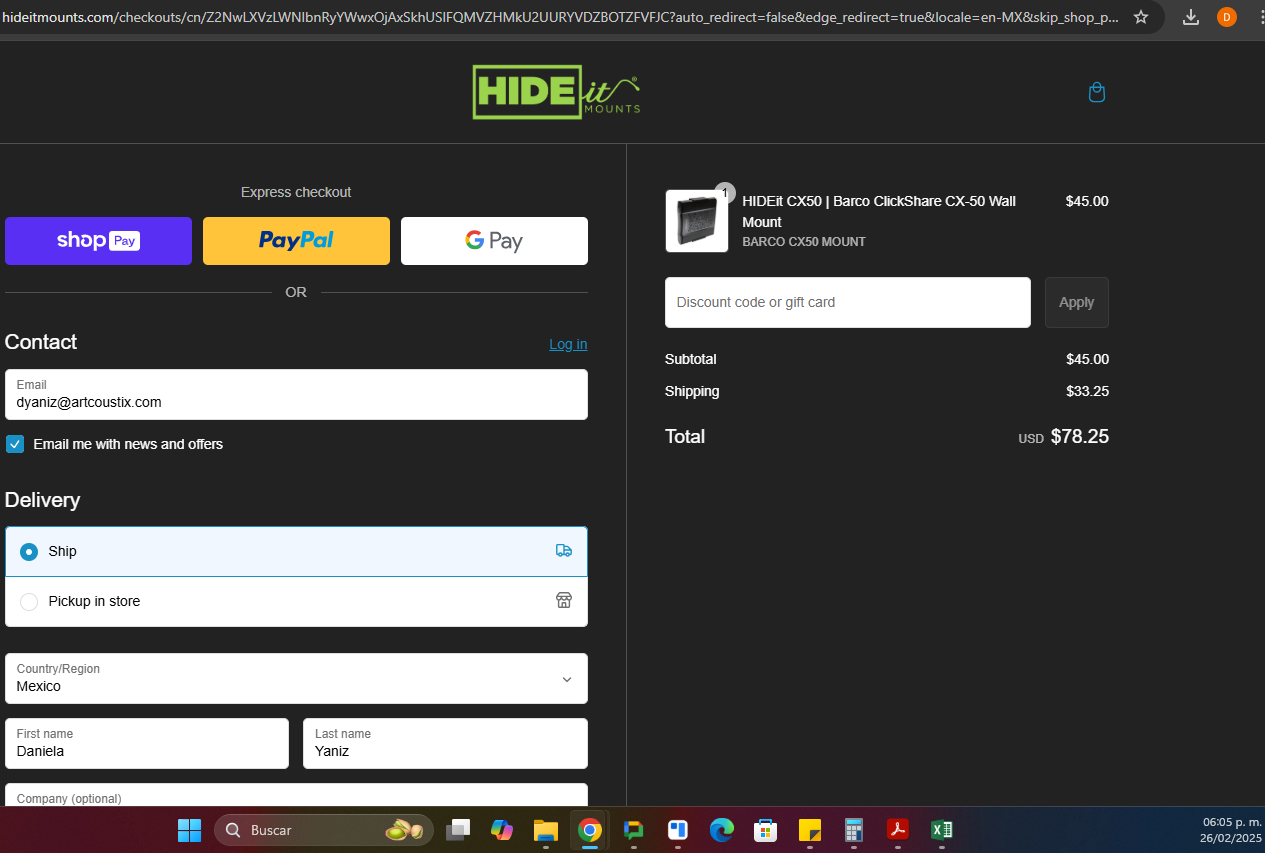Open Adobe Acrobat from the taskbar
1265x853 pixels.
(x=897, y=830)
